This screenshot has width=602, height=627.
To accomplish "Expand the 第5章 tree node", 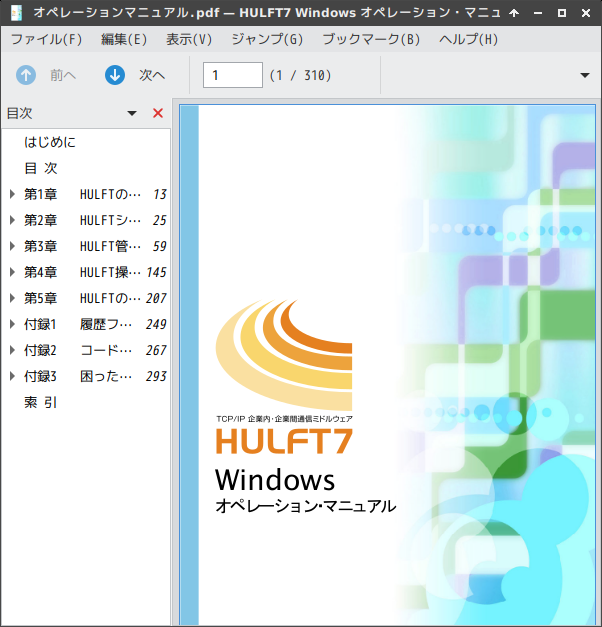I will 12,298.
